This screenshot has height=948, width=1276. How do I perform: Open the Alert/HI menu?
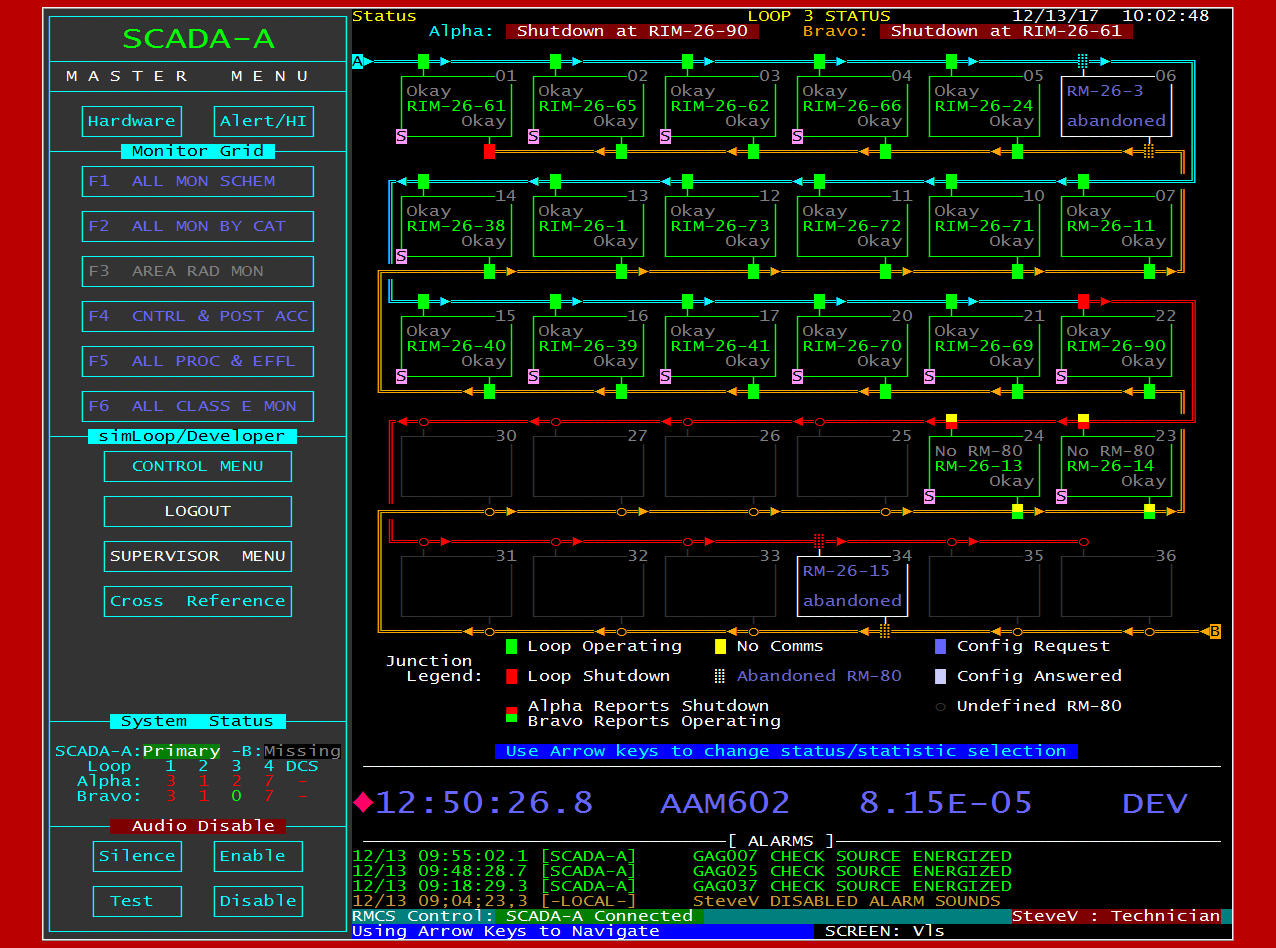(264, 121)
